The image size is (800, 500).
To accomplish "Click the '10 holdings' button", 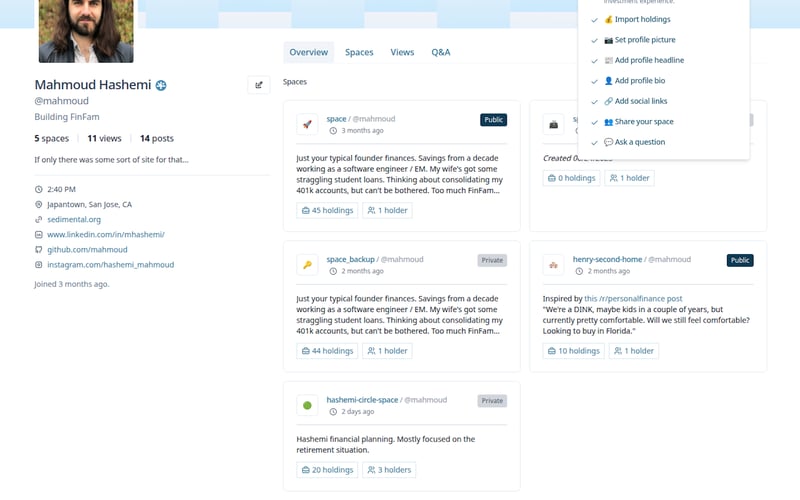I will [573, 351].
